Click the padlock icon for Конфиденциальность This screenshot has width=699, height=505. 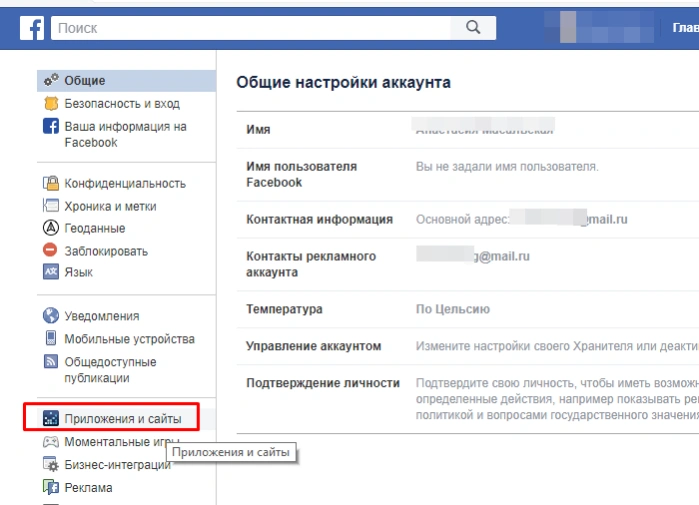pyautogui.click(x=51, y=183)
